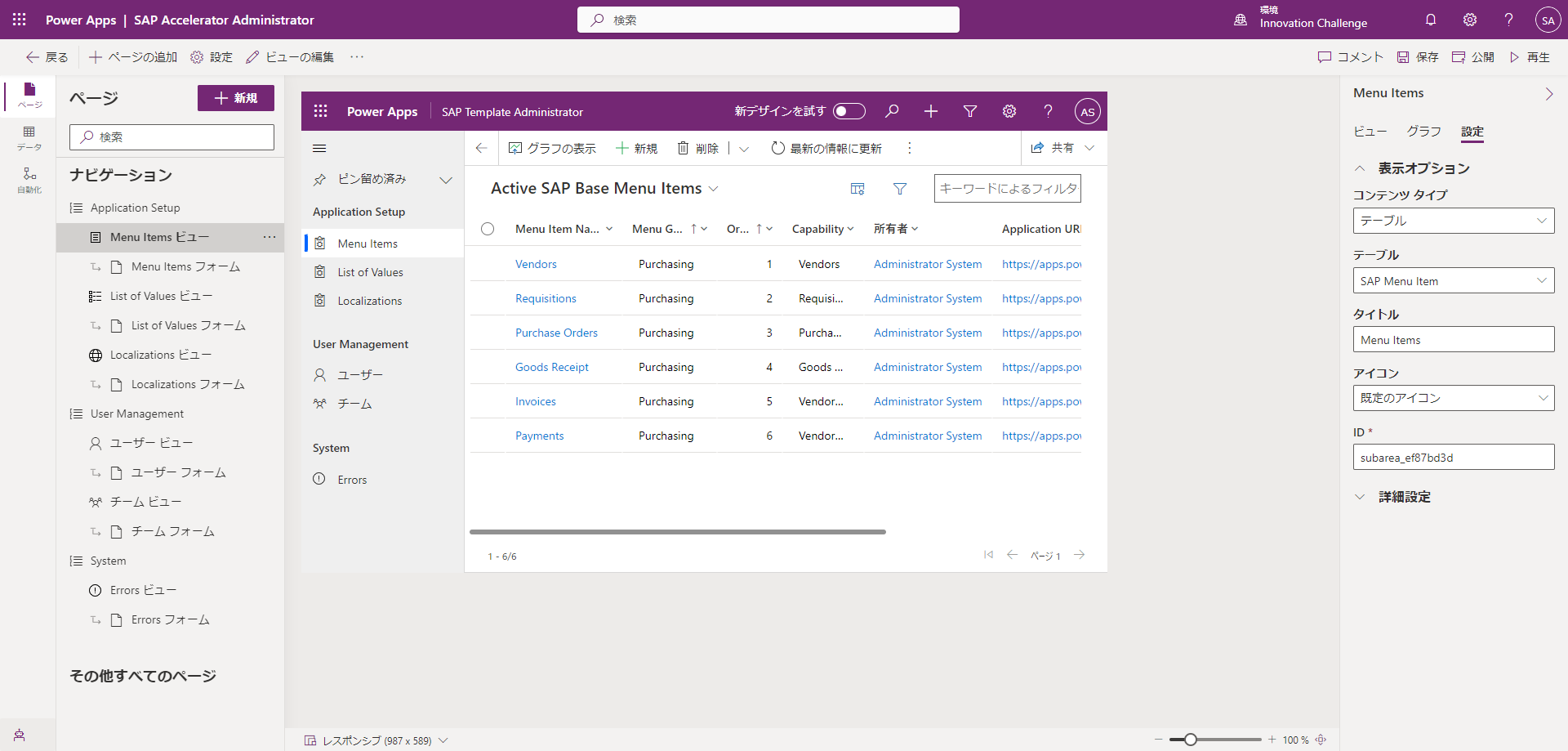Toggle the 新デザインを試す switch
This screenshot has height=751, width=1568.
(849, 111)
